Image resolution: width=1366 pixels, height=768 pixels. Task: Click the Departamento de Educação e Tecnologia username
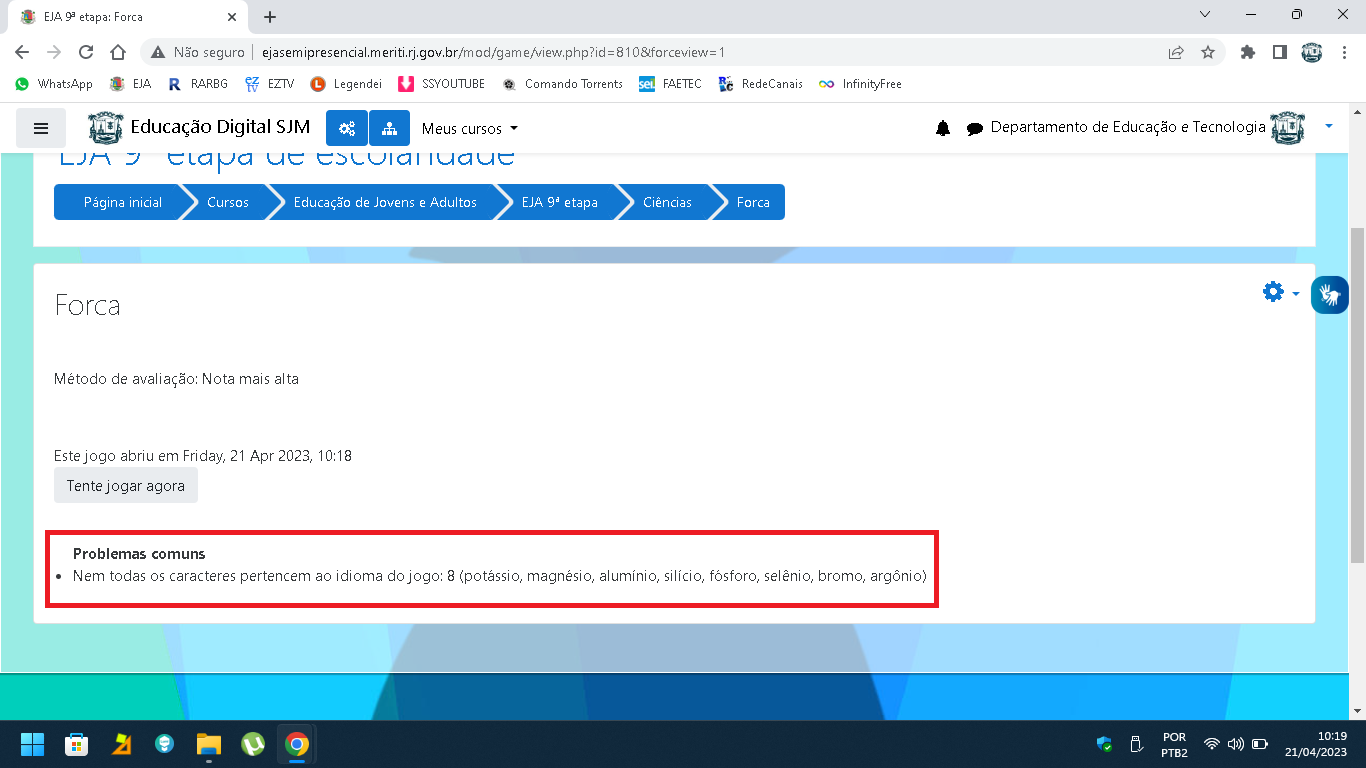click(x=1127, y=127)
